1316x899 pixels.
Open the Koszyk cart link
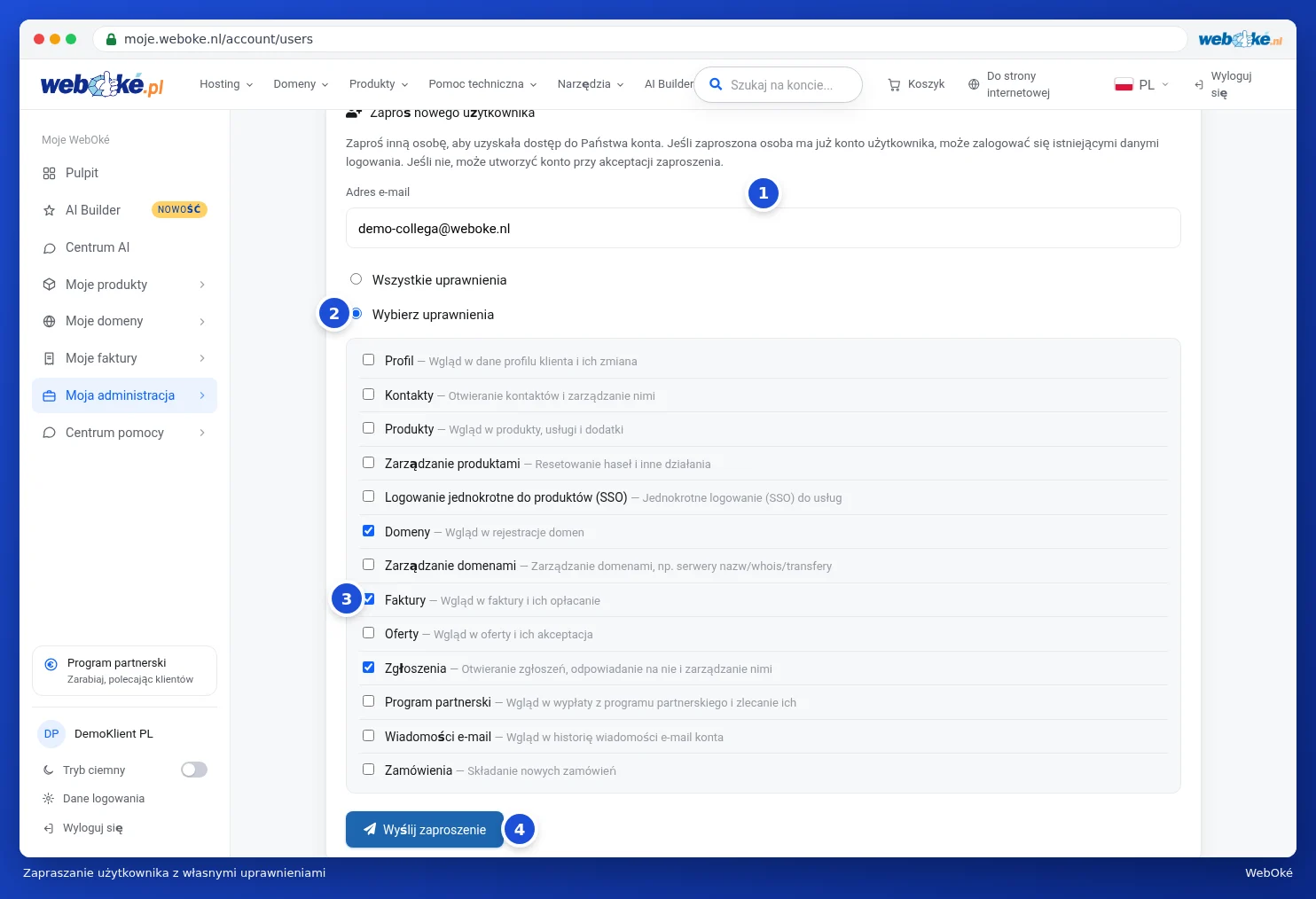[916, 84]
